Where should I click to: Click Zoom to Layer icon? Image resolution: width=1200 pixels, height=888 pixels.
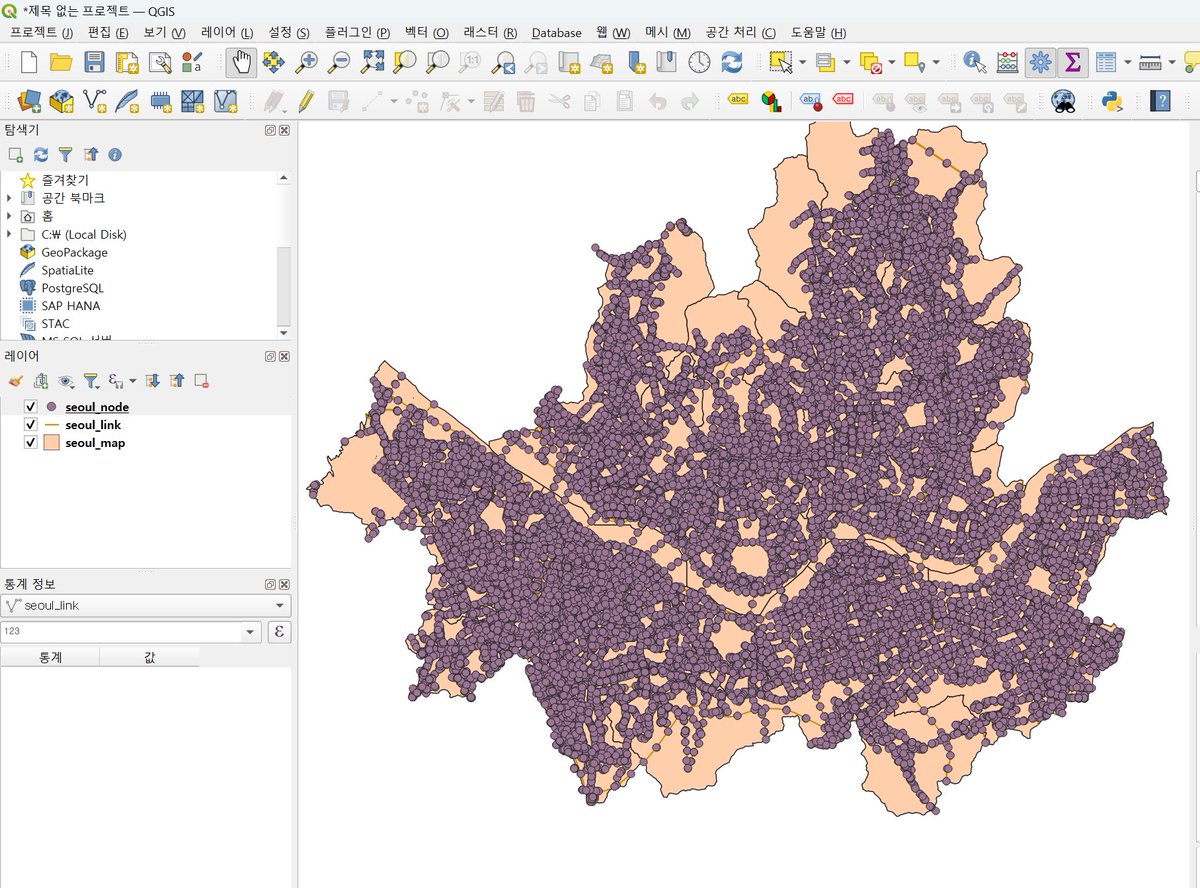pos(437,62)
